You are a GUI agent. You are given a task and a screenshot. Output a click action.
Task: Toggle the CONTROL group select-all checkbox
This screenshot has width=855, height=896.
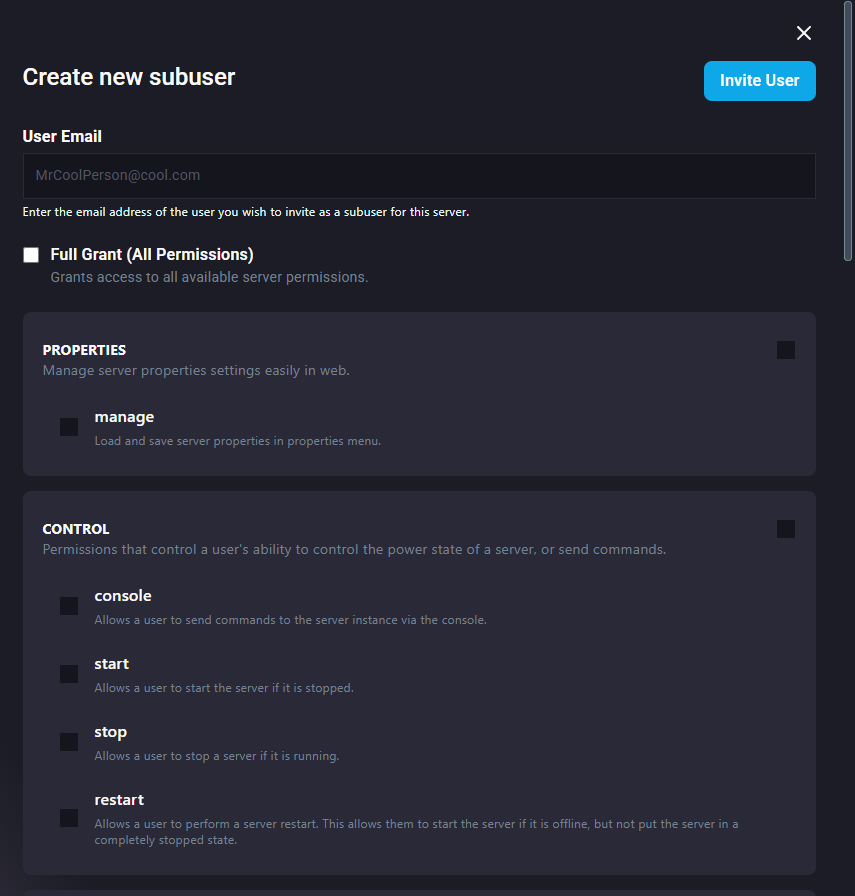coord(786,529)
